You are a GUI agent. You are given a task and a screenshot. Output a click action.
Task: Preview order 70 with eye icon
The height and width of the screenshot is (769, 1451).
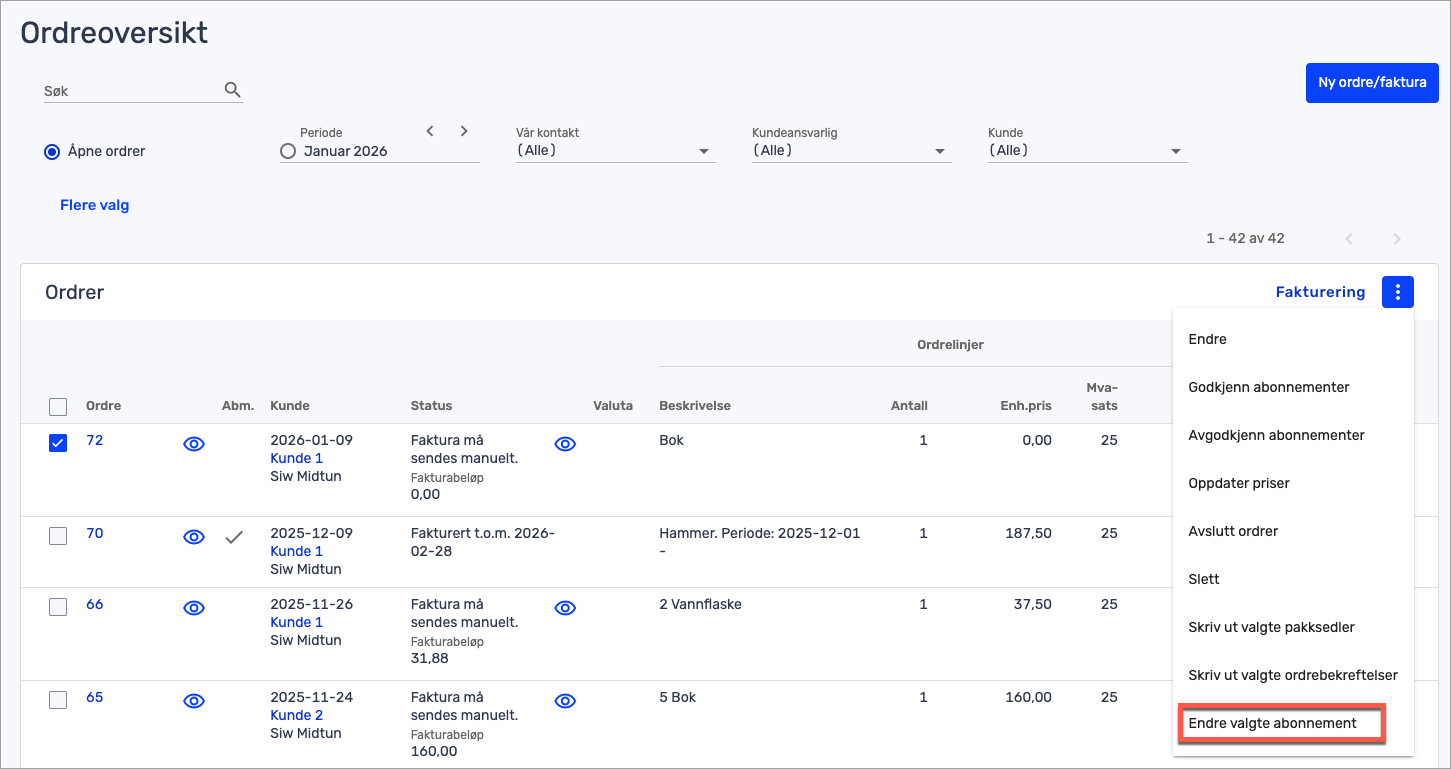pos(194,537)
